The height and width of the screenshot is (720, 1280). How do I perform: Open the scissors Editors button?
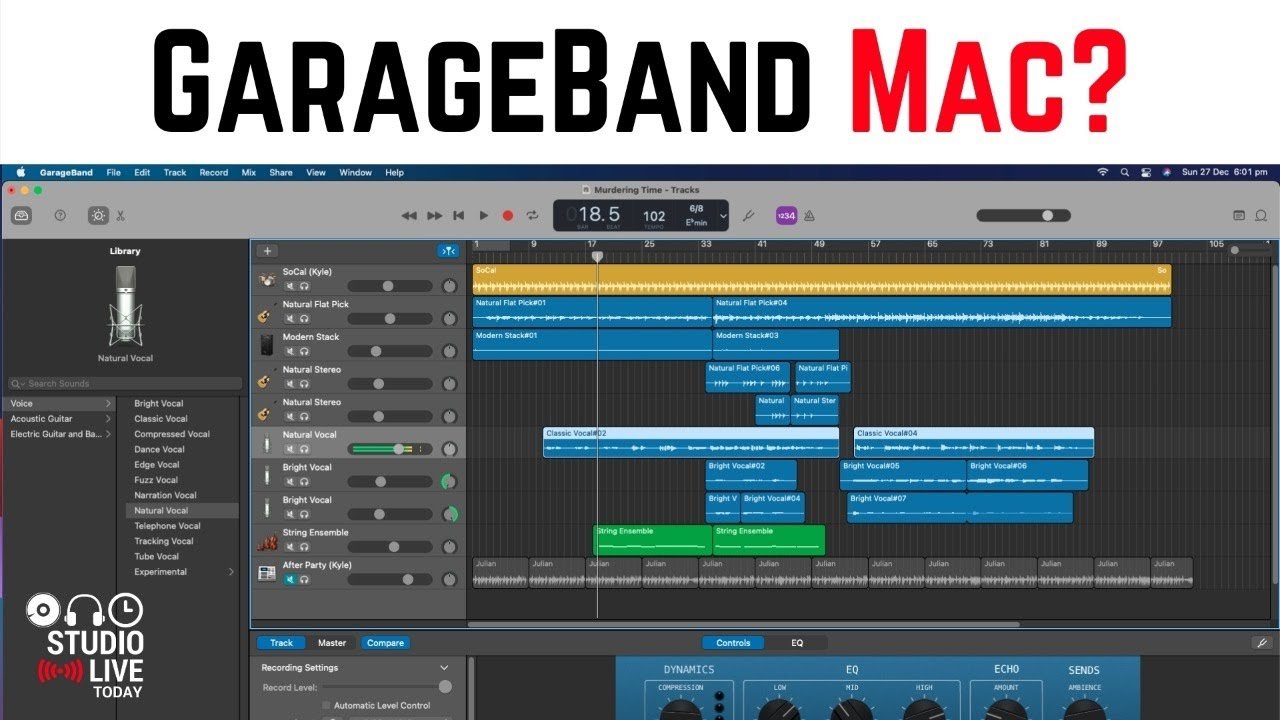coord(120,215)
